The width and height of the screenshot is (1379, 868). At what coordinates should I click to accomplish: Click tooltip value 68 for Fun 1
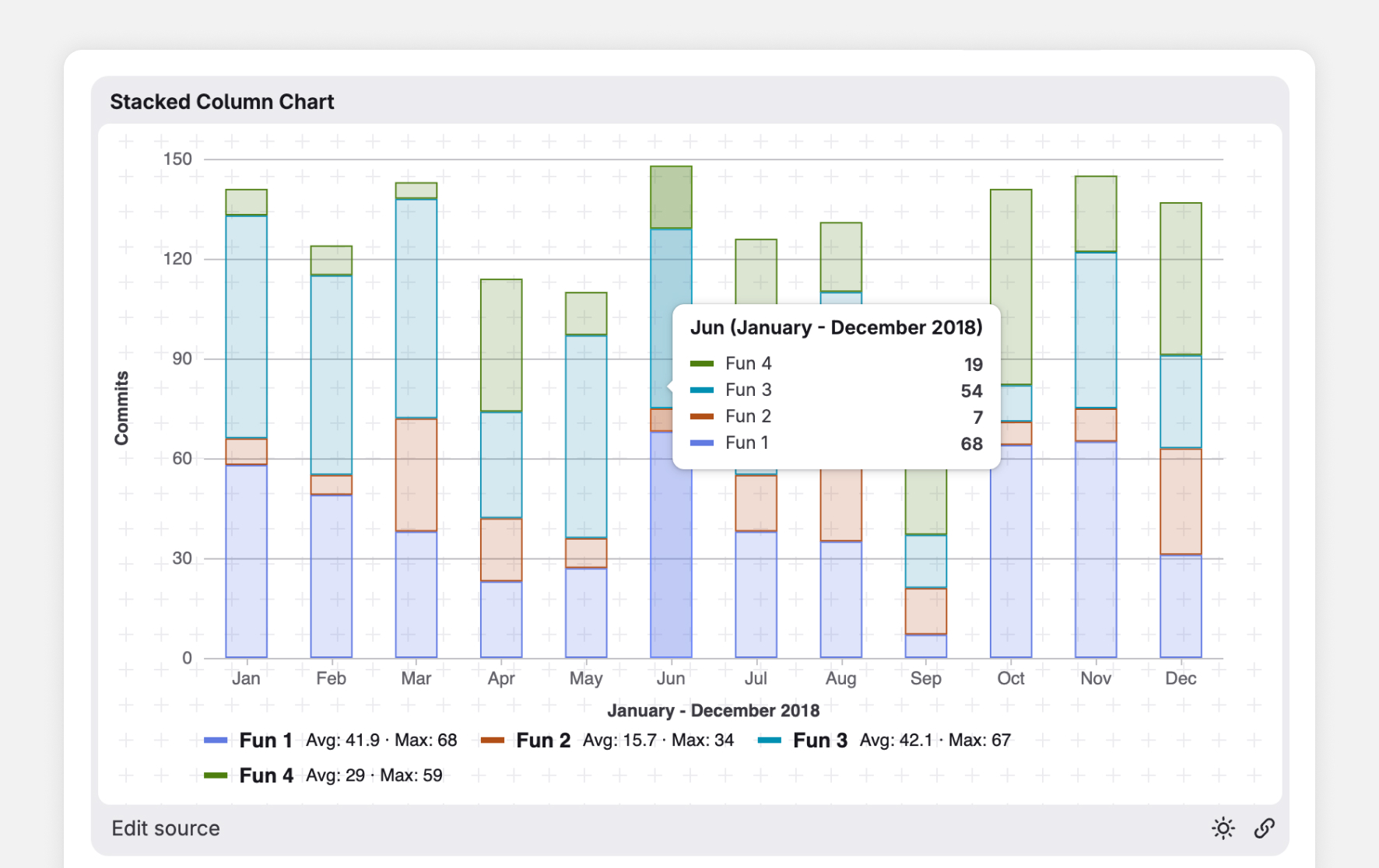pyautogui.click(x=971, y=443)
